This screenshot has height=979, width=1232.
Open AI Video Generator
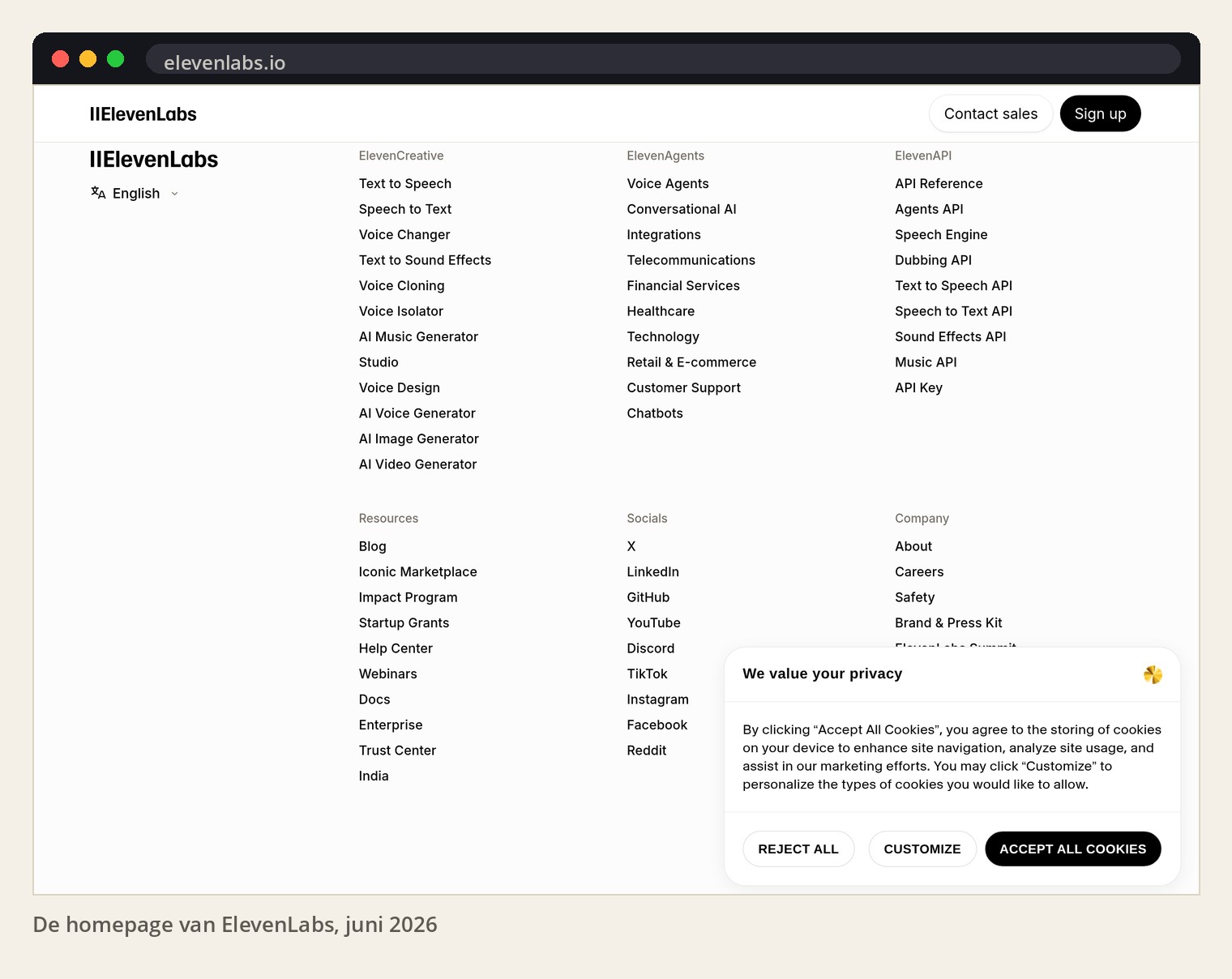tap(418, 464)
